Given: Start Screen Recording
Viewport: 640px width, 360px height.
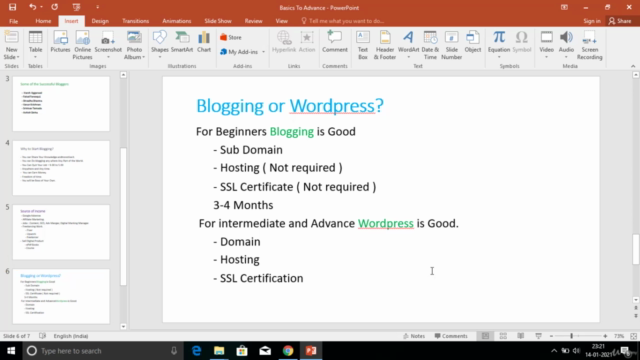Looking at the screenshot, I should [590, 45].
